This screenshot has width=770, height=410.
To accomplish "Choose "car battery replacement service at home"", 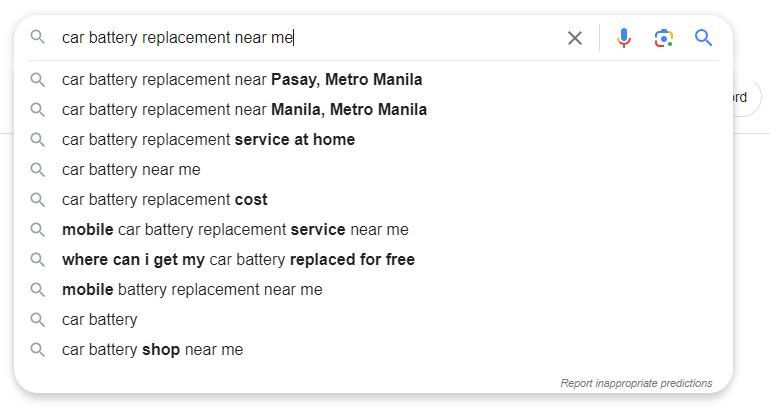I will 208,140.
